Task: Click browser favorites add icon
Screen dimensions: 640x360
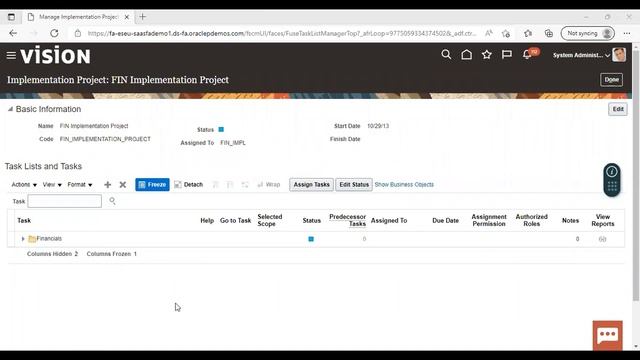Action: (506, 33)
